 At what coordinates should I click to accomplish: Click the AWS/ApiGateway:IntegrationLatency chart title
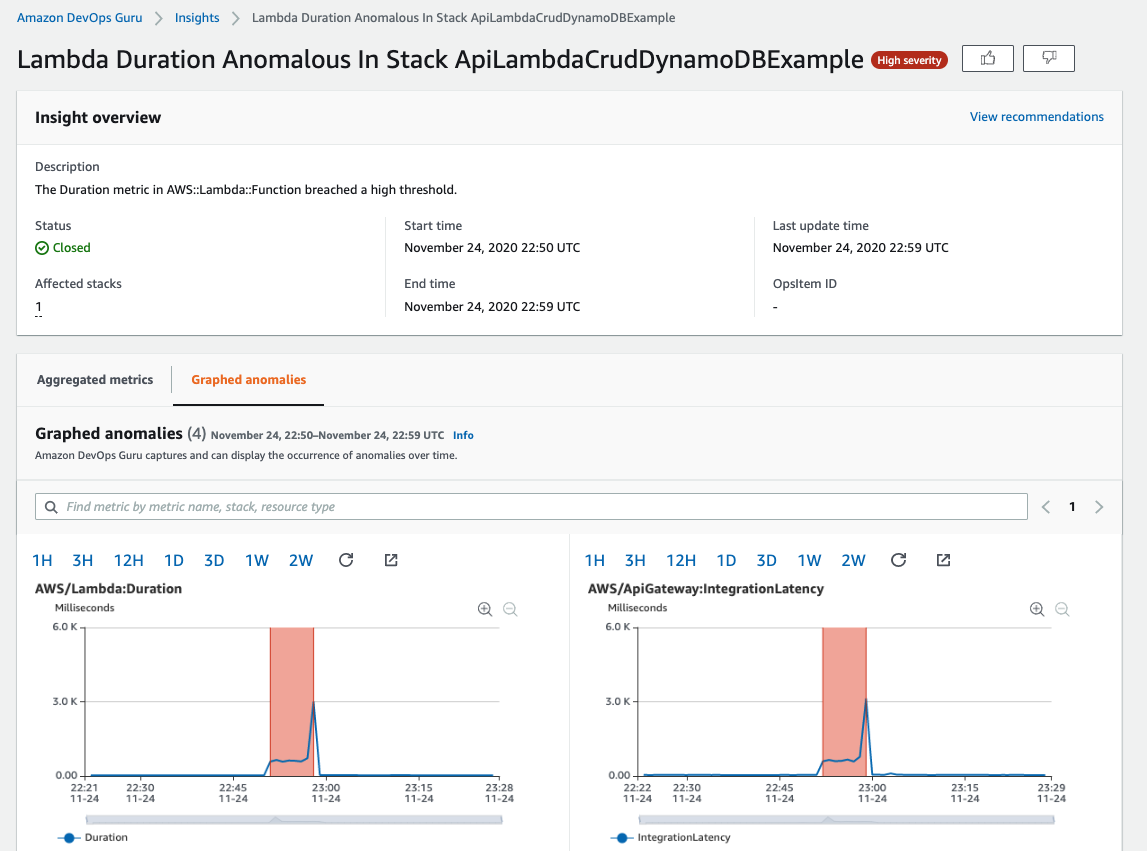[x=706, y=588]
